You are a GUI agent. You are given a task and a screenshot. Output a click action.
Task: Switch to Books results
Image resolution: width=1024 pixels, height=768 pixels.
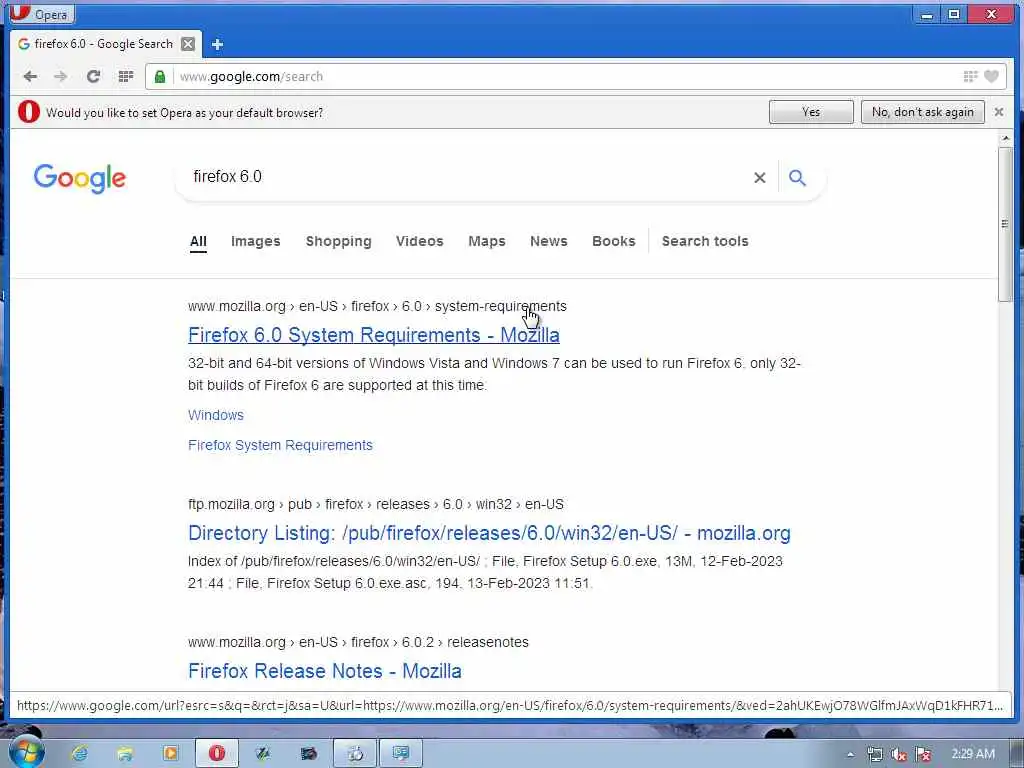tap(613, 242)
